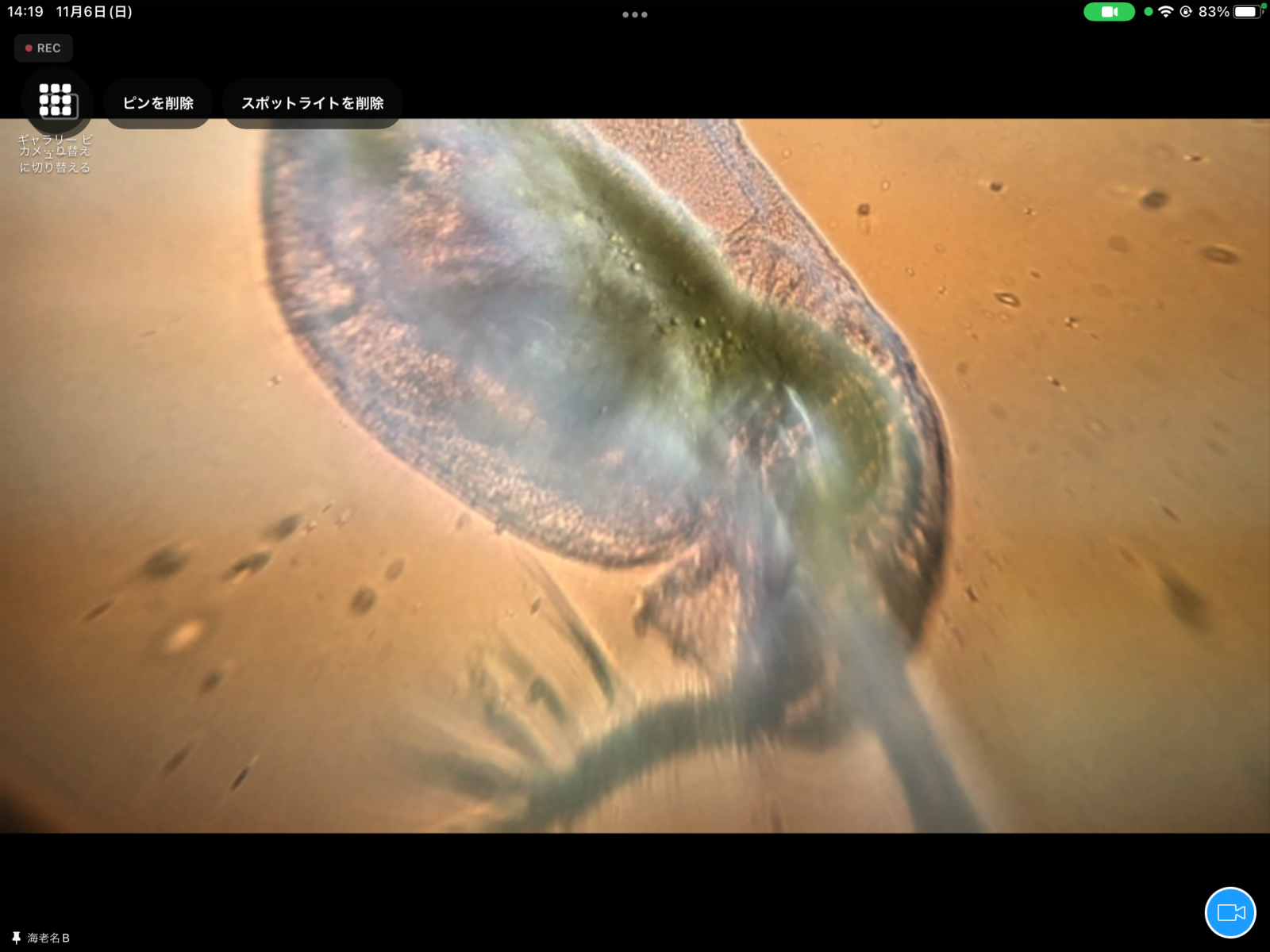Image resolution: width=1270 pixels, height=952 pixels.
Task: Tap the 14:19 clock in status bar
Action: 25,12
